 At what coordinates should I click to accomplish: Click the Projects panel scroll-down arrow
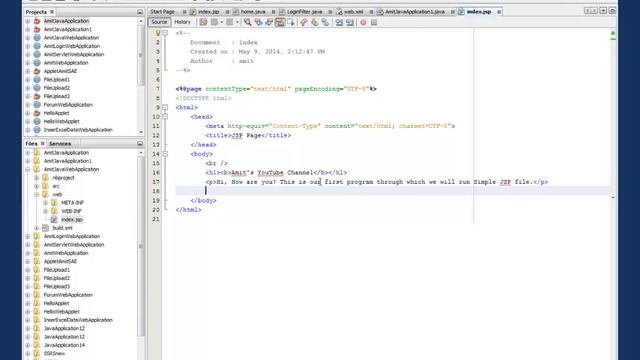(141, 132)
